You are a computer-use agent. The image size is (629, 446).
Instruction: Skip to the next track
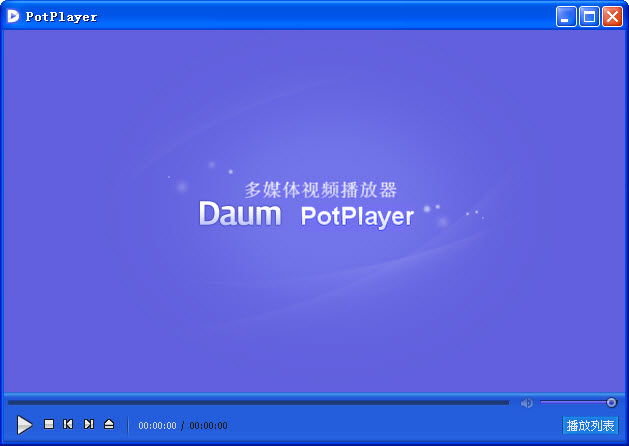click(x=89, y=424)
